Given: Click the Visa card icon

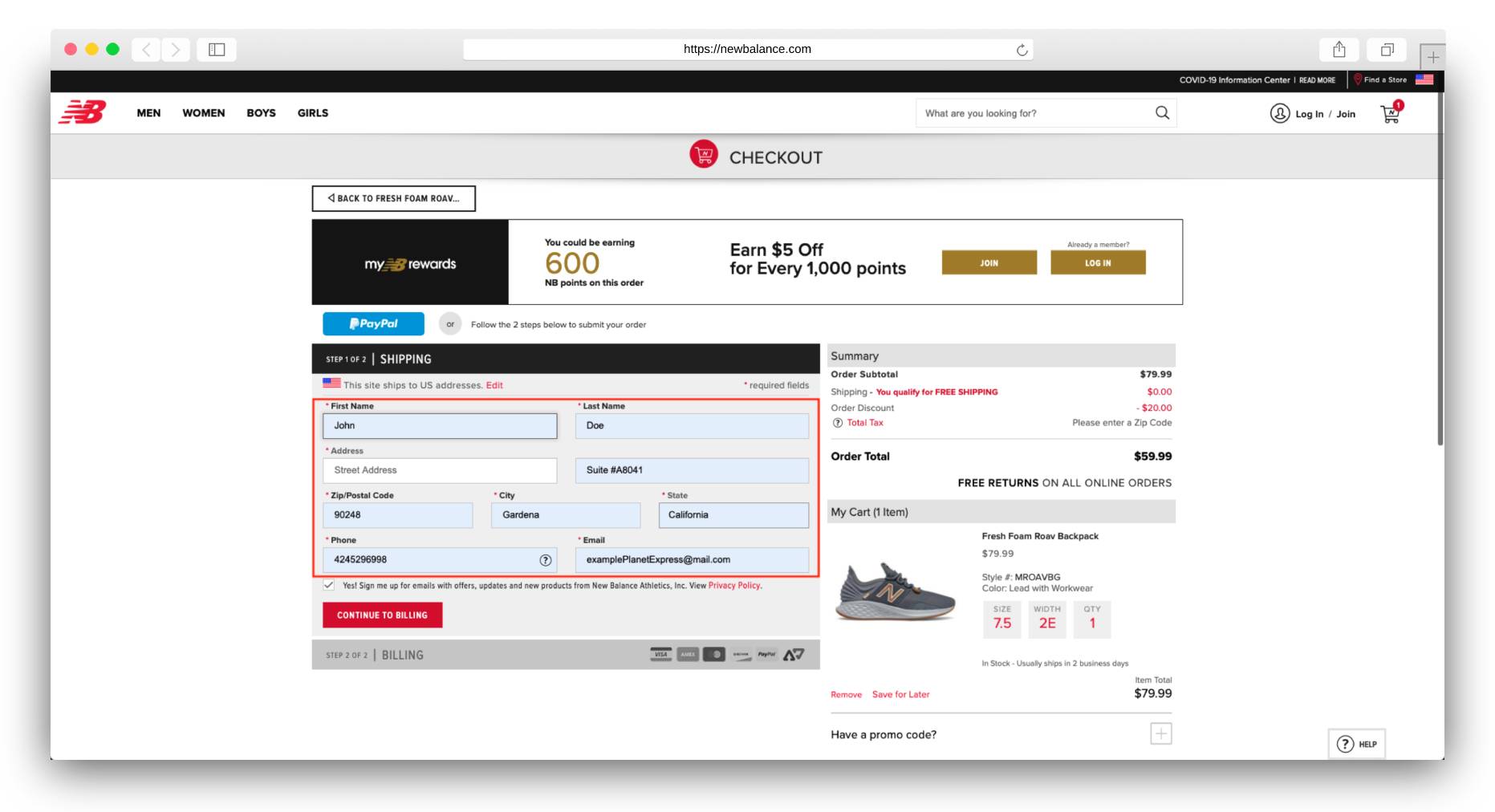Looking at the screenshot, I should 660,655.
